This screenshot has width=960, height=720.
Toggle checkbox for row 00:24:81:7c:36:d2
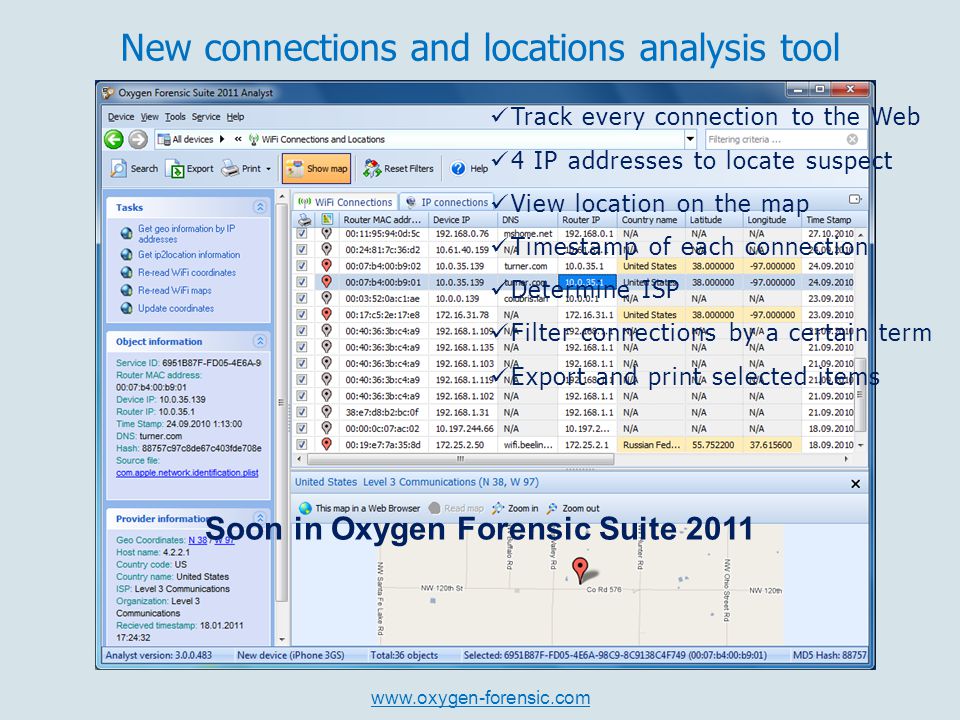click(302, 249)
